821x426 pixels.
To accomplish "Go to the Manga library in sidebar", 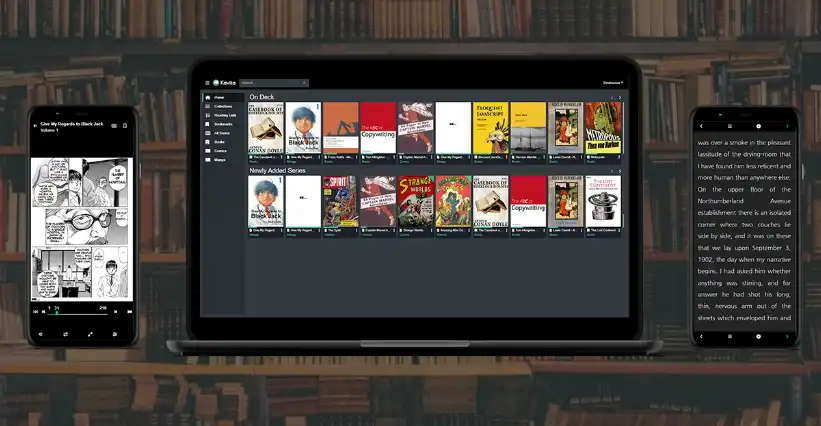I will pos(224,160).
